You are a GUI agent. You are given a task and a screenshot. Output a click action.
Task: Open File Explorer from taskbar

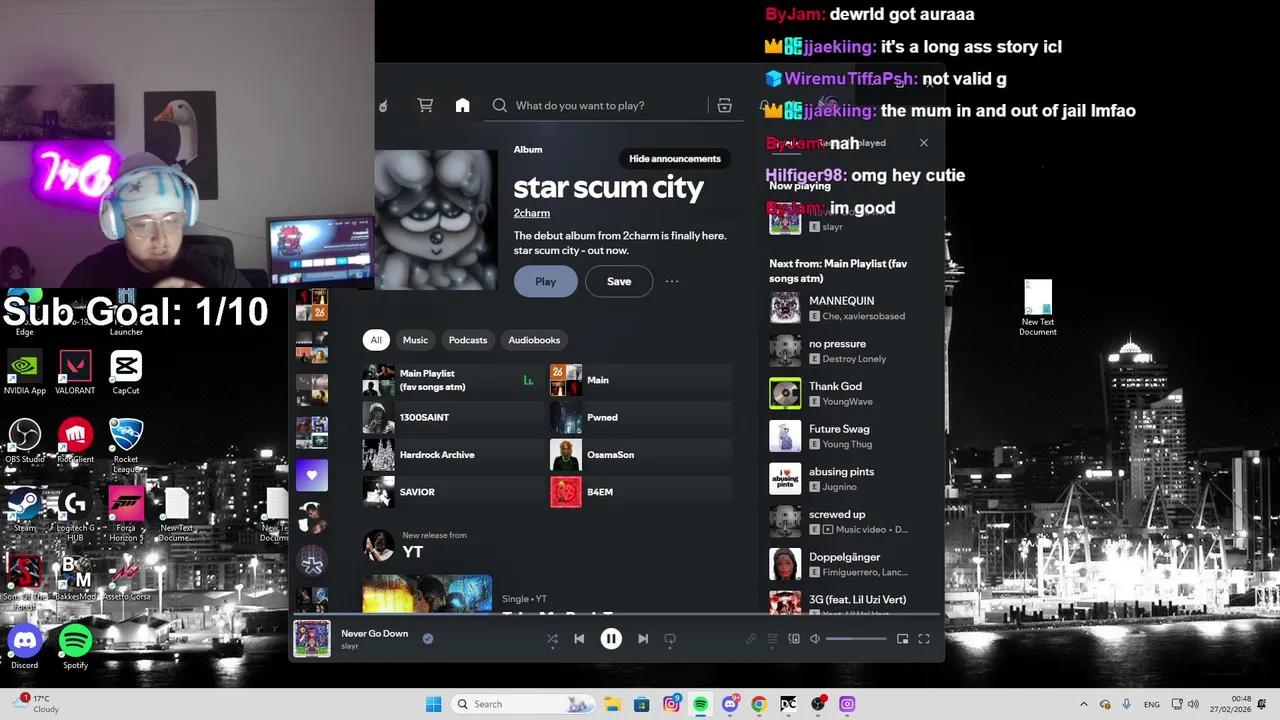pyautogui.click(x=612, y=704)
